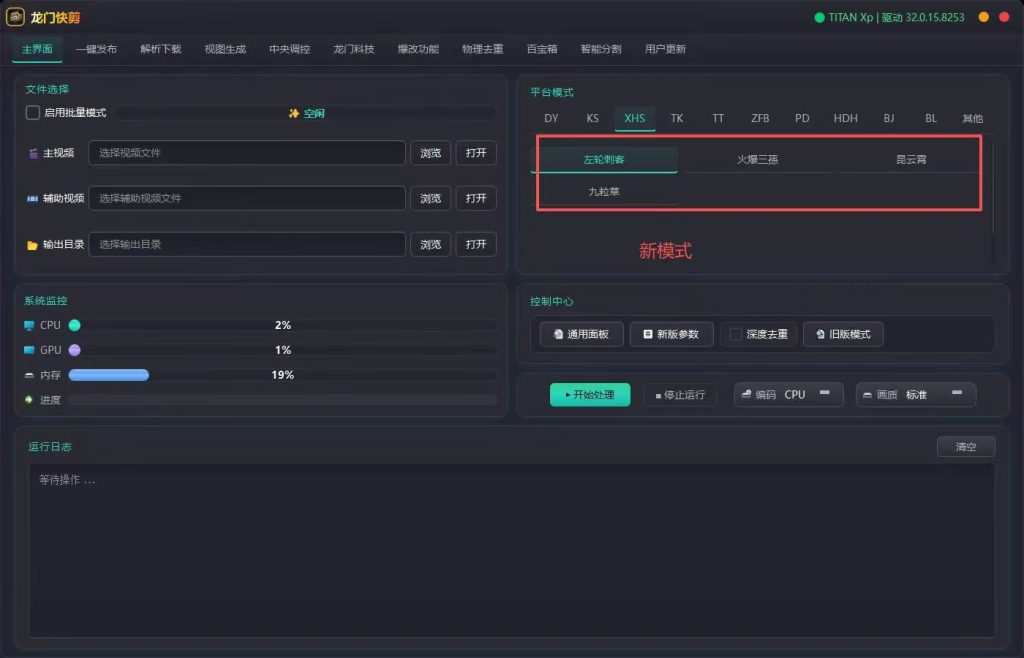
Task: Open the 画质 标准 dropdown
Action: click(916, 394)
